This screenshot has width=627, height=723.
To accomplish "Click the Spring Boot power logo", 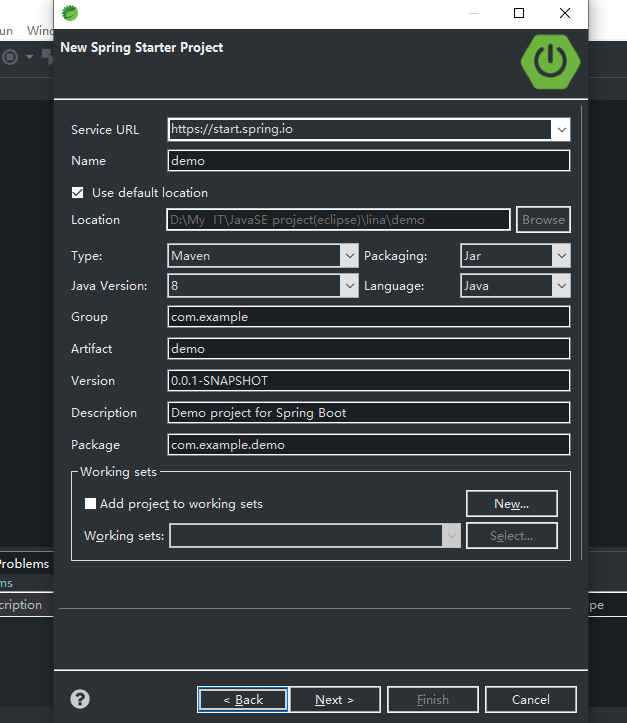I will click(550, 61).
